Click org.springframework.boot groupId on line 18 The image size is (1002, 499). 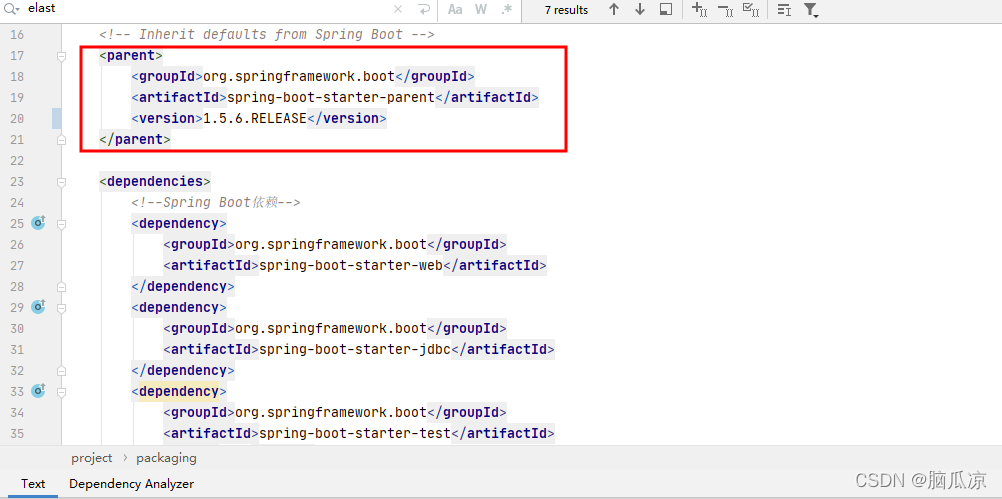click(x=299, y=76)
